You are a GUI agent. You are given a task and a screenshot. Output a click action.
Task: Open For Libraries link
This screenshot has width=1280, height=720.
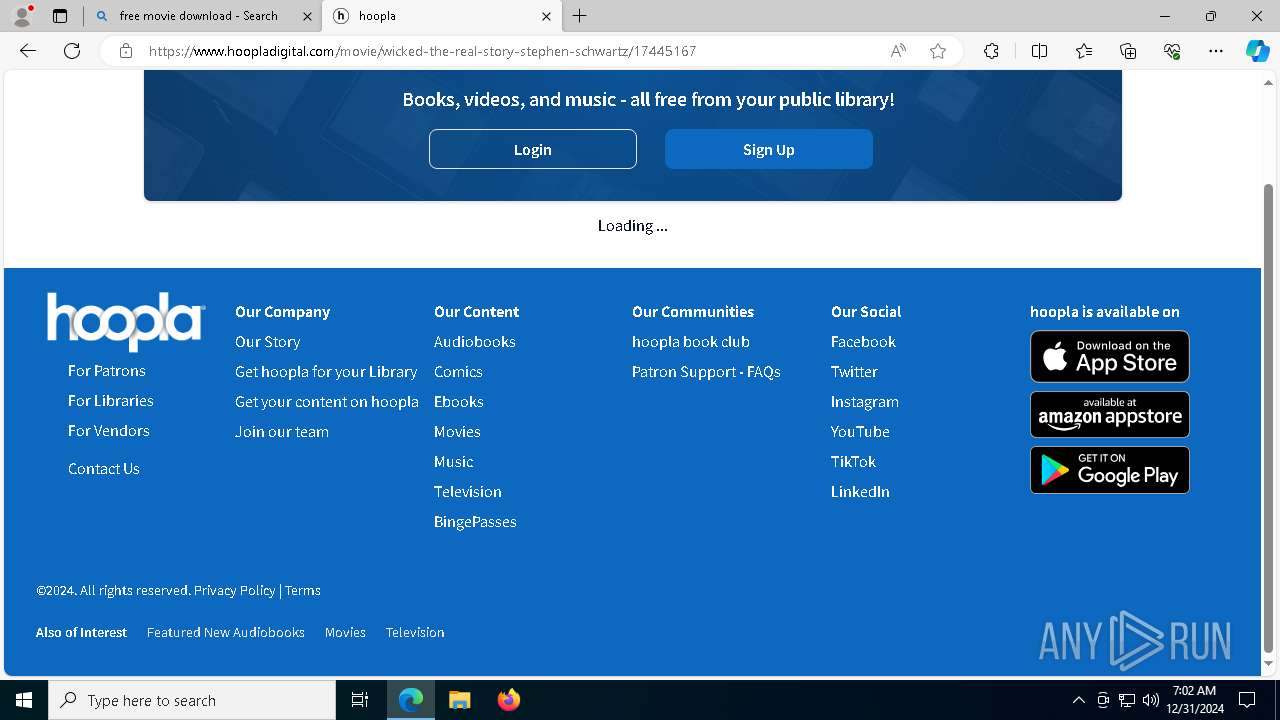111,400
